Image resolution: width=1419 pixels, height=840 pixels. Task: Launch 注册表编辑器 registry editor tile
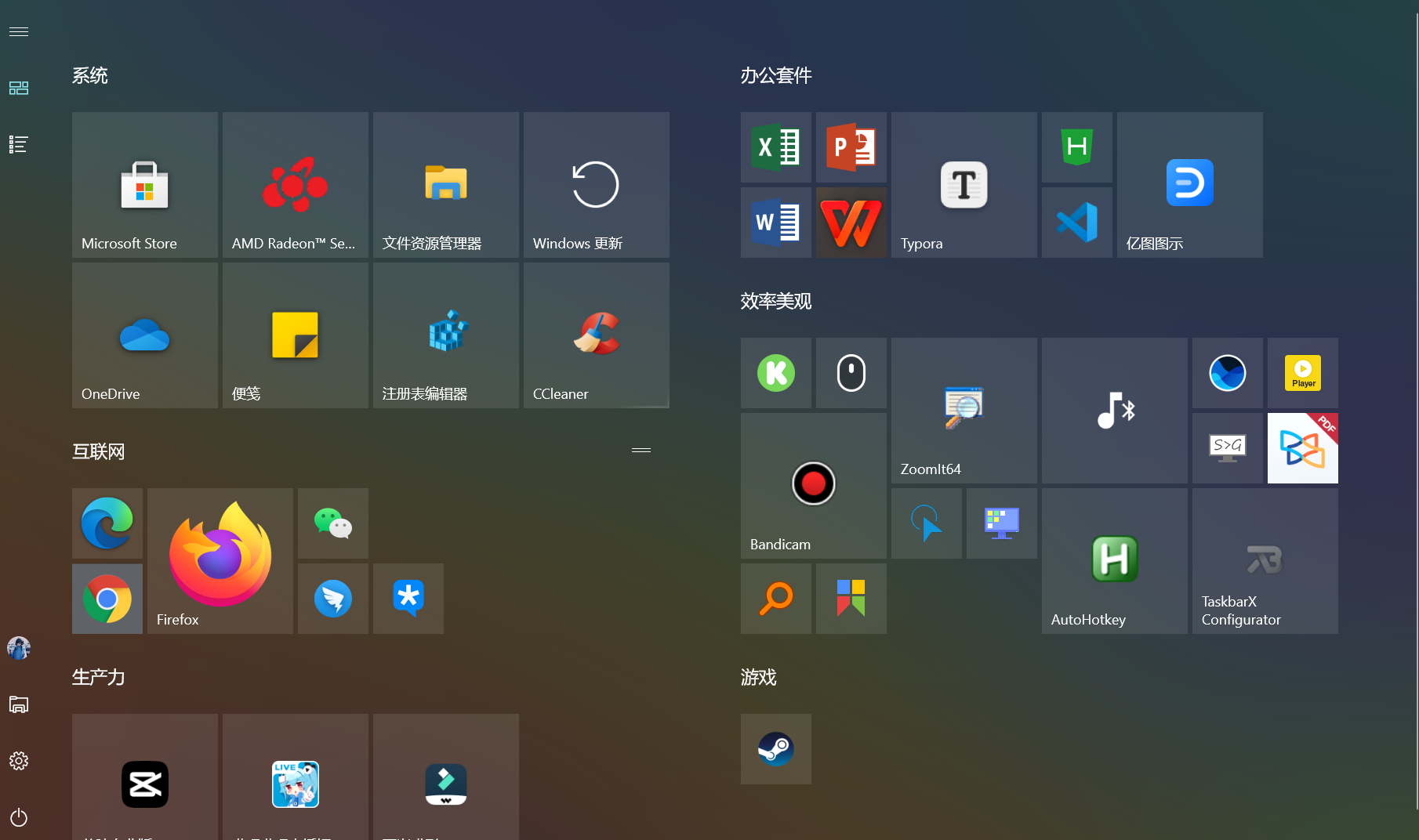click(446, 335)
